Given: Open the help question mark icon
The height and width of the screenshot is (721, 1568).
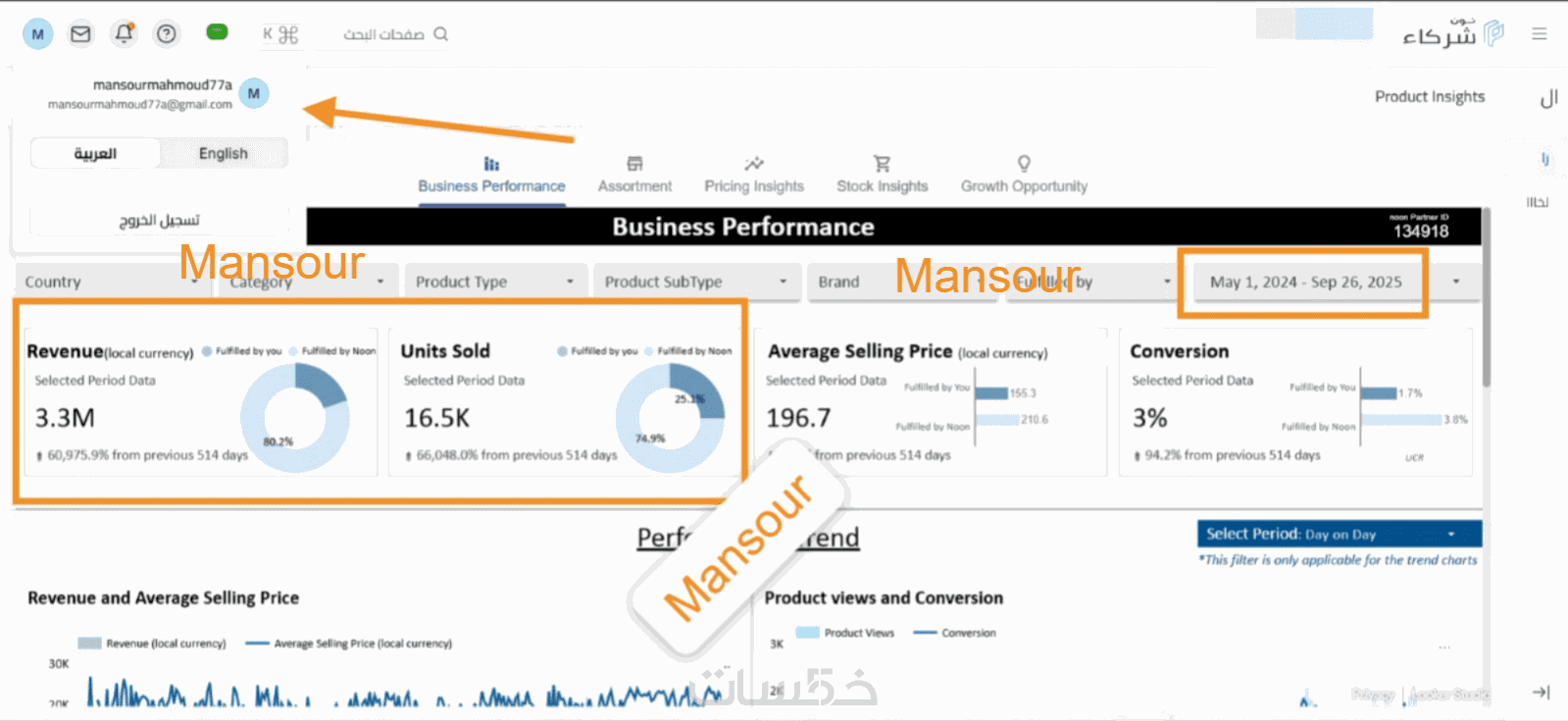Looking at the screenshot, I should click(x=168, y=34).
